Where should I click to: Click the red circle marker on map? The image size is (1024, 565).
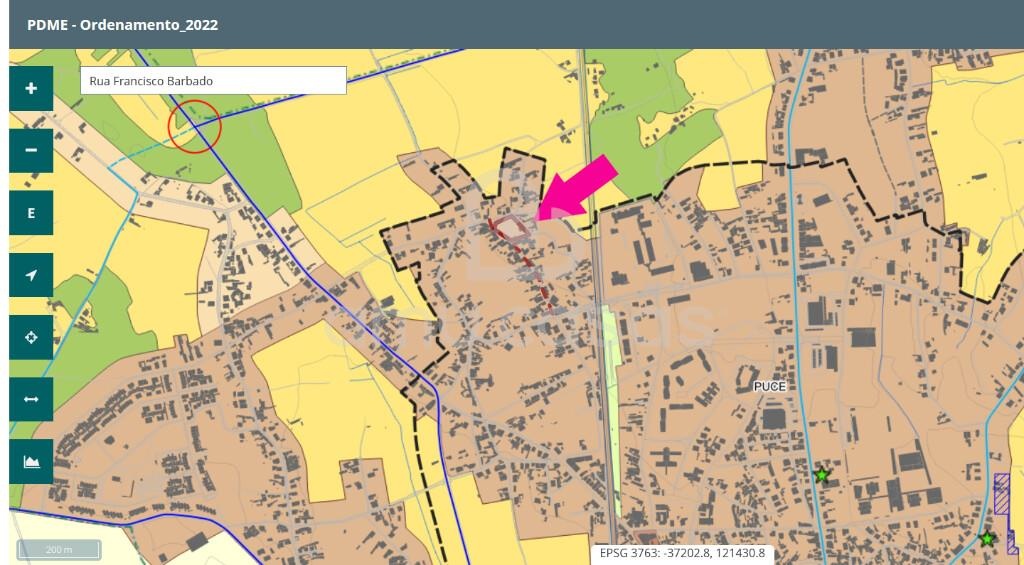(x=194, y=126)
